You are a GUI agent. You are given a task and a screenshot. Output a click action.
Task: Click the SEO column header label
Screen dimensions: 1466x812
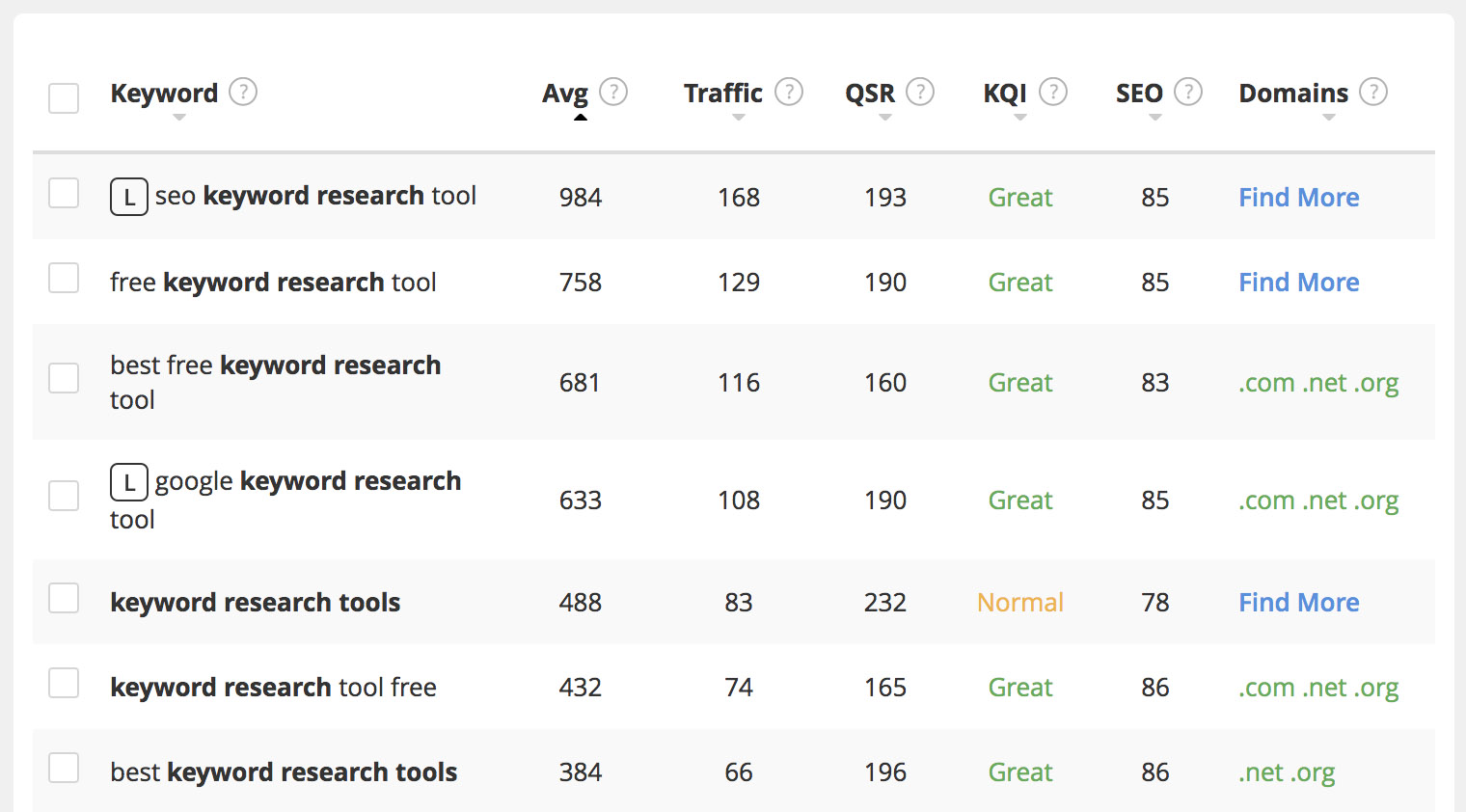[1139, 94]
